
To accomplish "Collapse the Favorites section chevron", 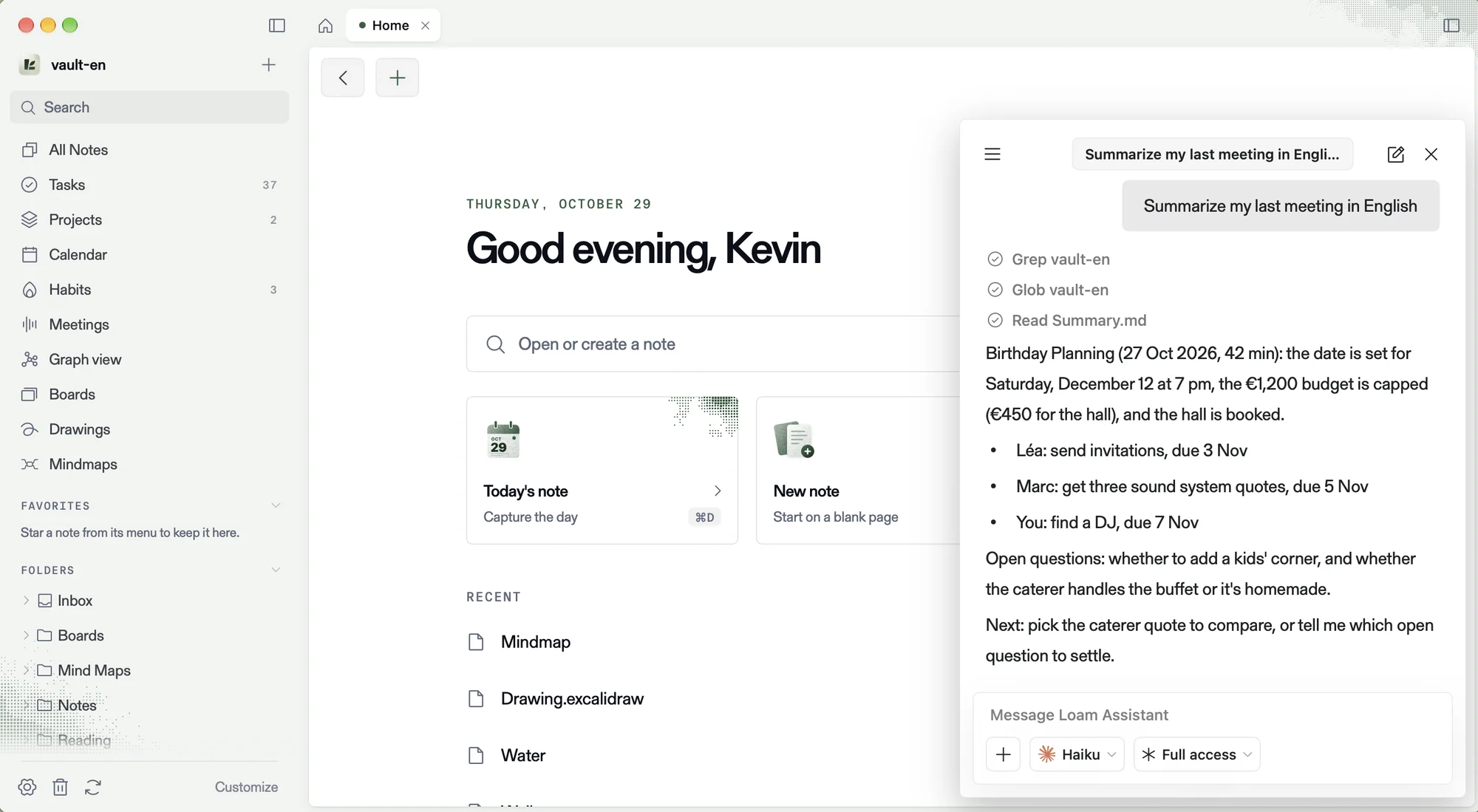I will (276, 505).
